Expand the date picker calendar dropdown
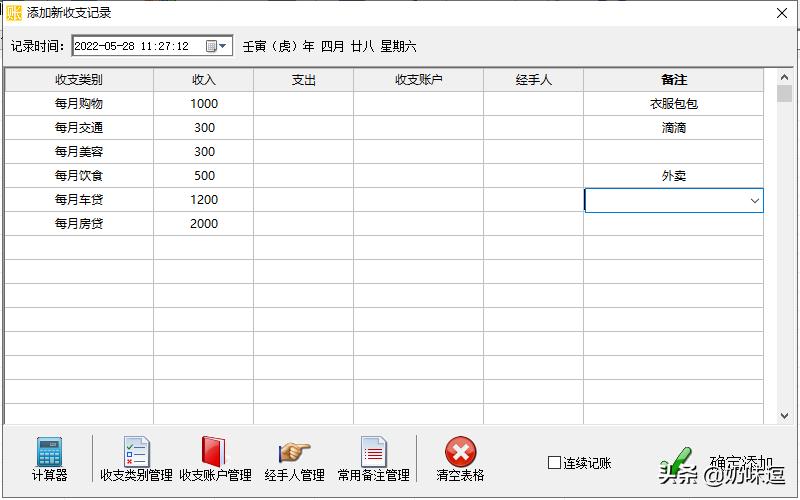Image resolution: width=800 pixels, height=500 pixels. click(216, 46)
